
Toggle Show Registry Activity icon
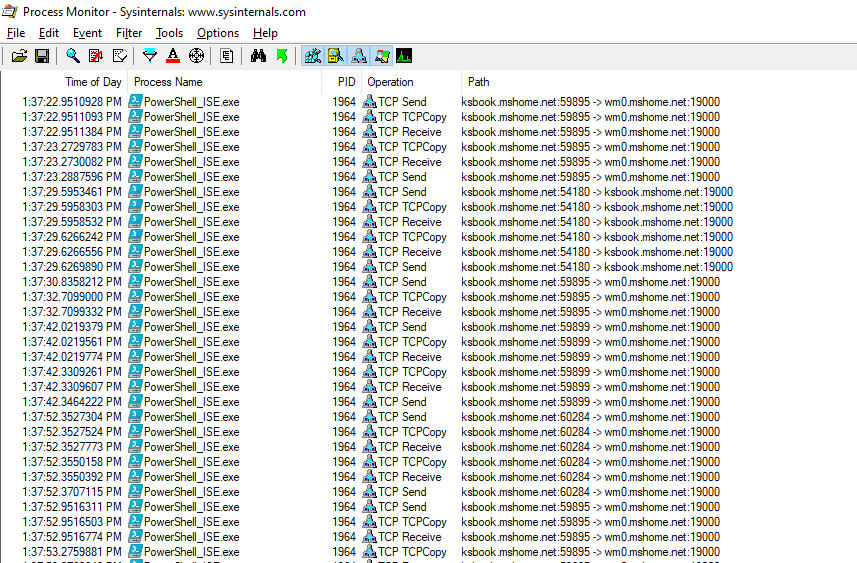tap(313, 56)
